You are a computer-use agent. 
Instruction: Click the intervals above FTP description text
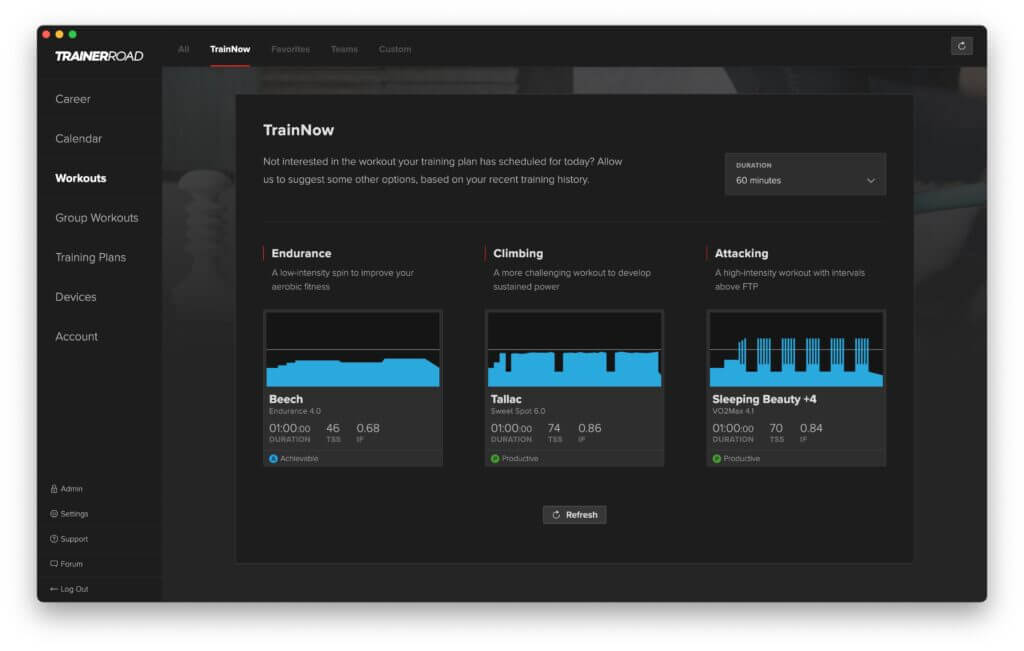pos(790,279)
